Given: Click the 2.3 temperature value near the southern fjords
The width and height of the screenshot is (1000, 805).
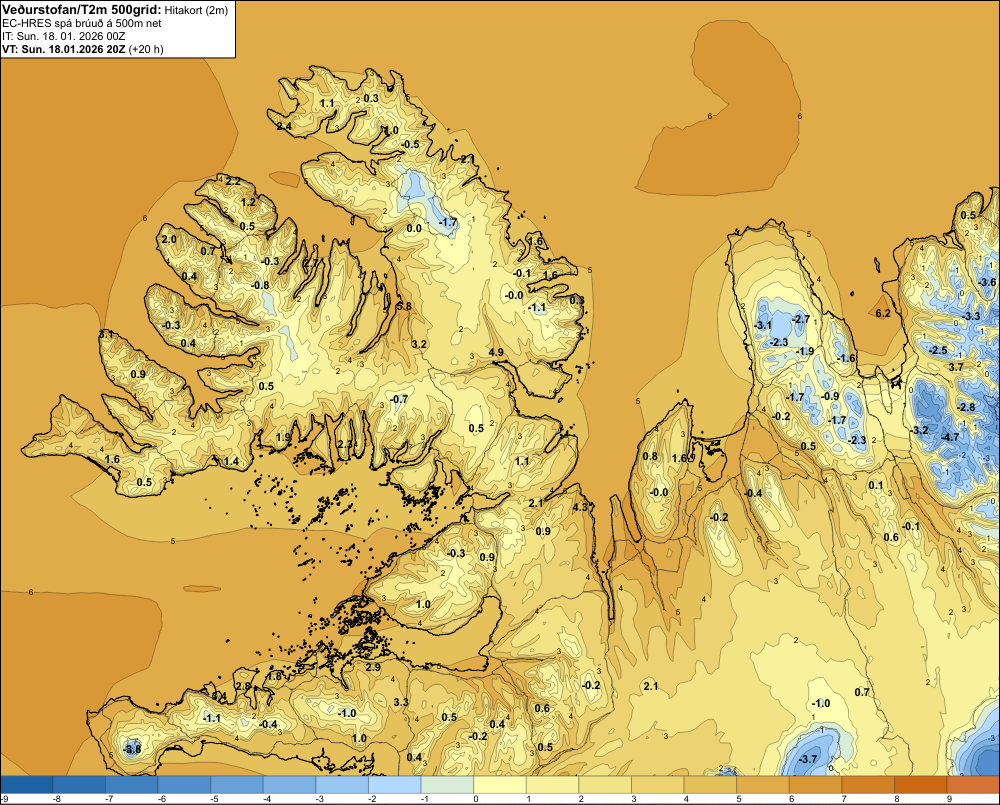Looking at the screenshot, I should pyautogui.click(x=344, y=444).
